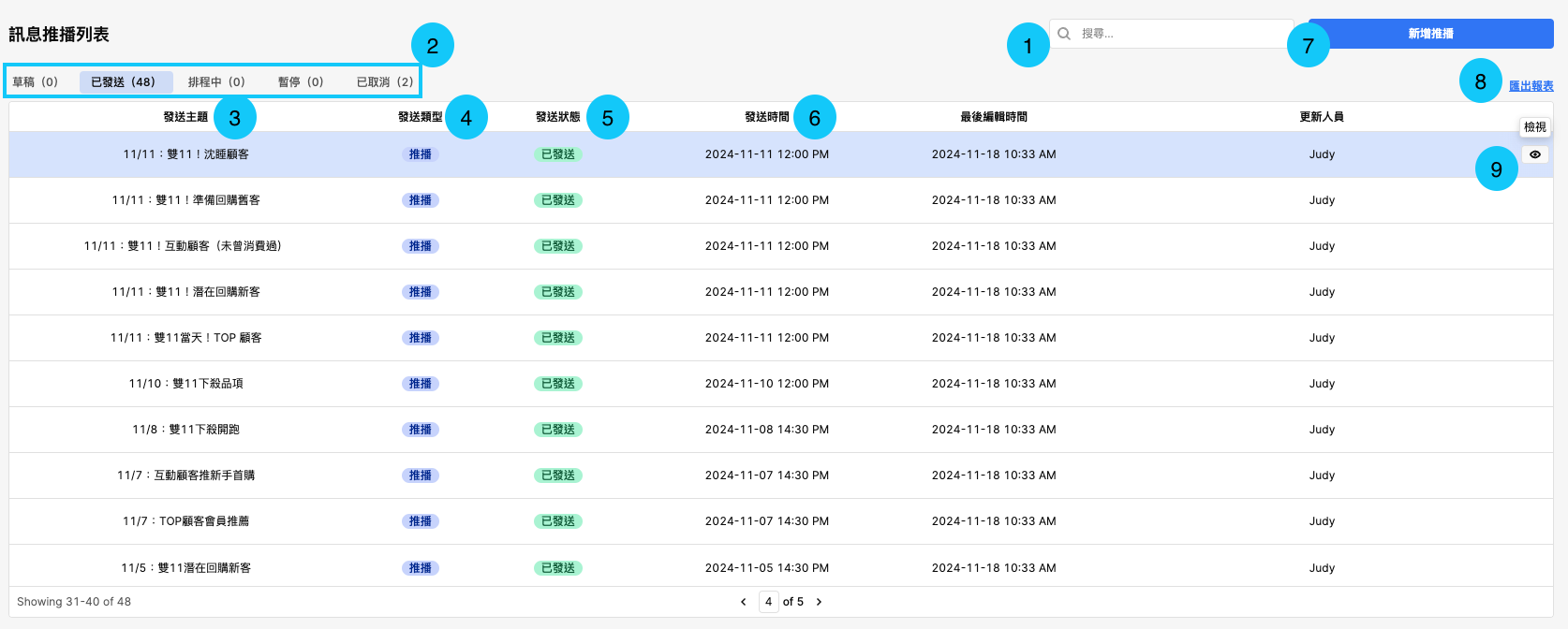Open the row 11/10：雙11下殺品項
This screenshot has width=1568, height=629.
[185, 384]
